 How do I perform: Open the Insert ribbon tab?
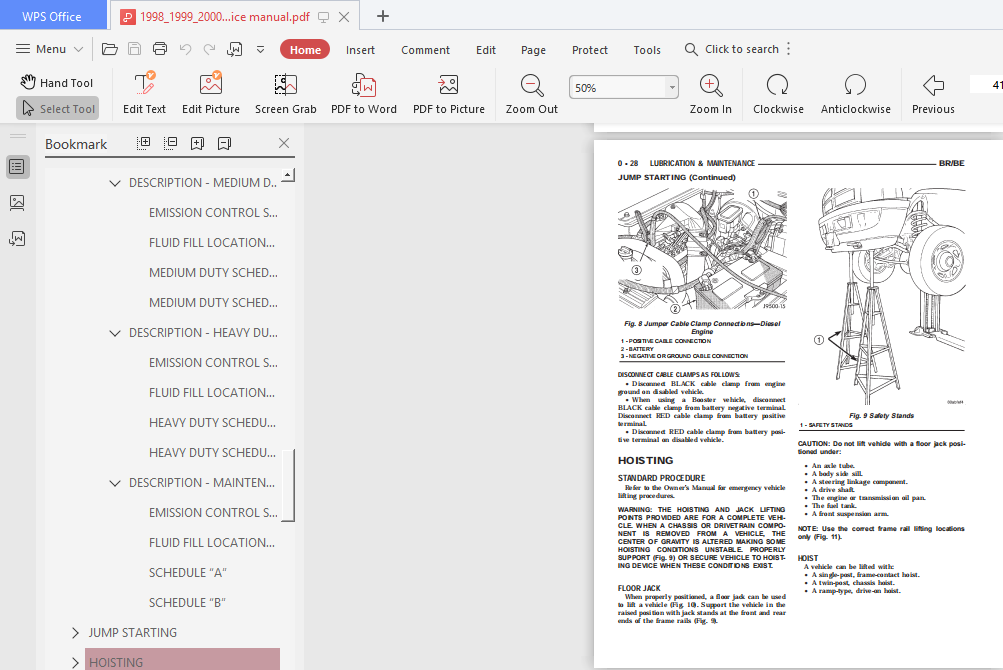pyautogui.click(x=360, y=50)
